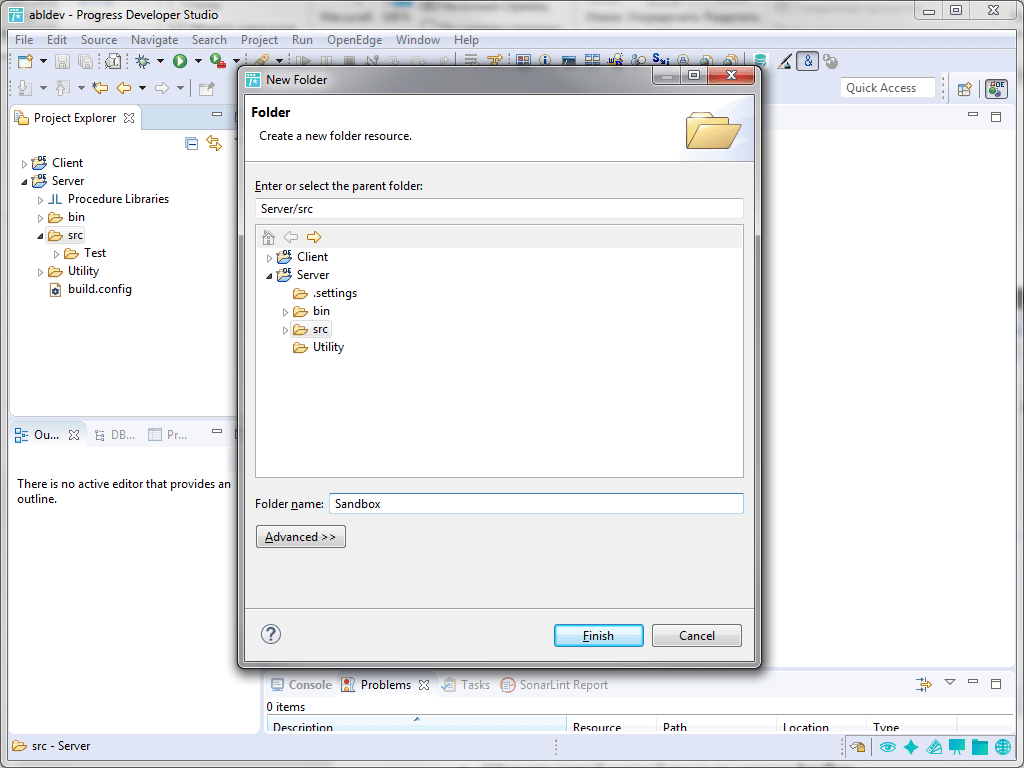Click the Save All toolbar icon
1024x768 pixels.
pos(85,61)
